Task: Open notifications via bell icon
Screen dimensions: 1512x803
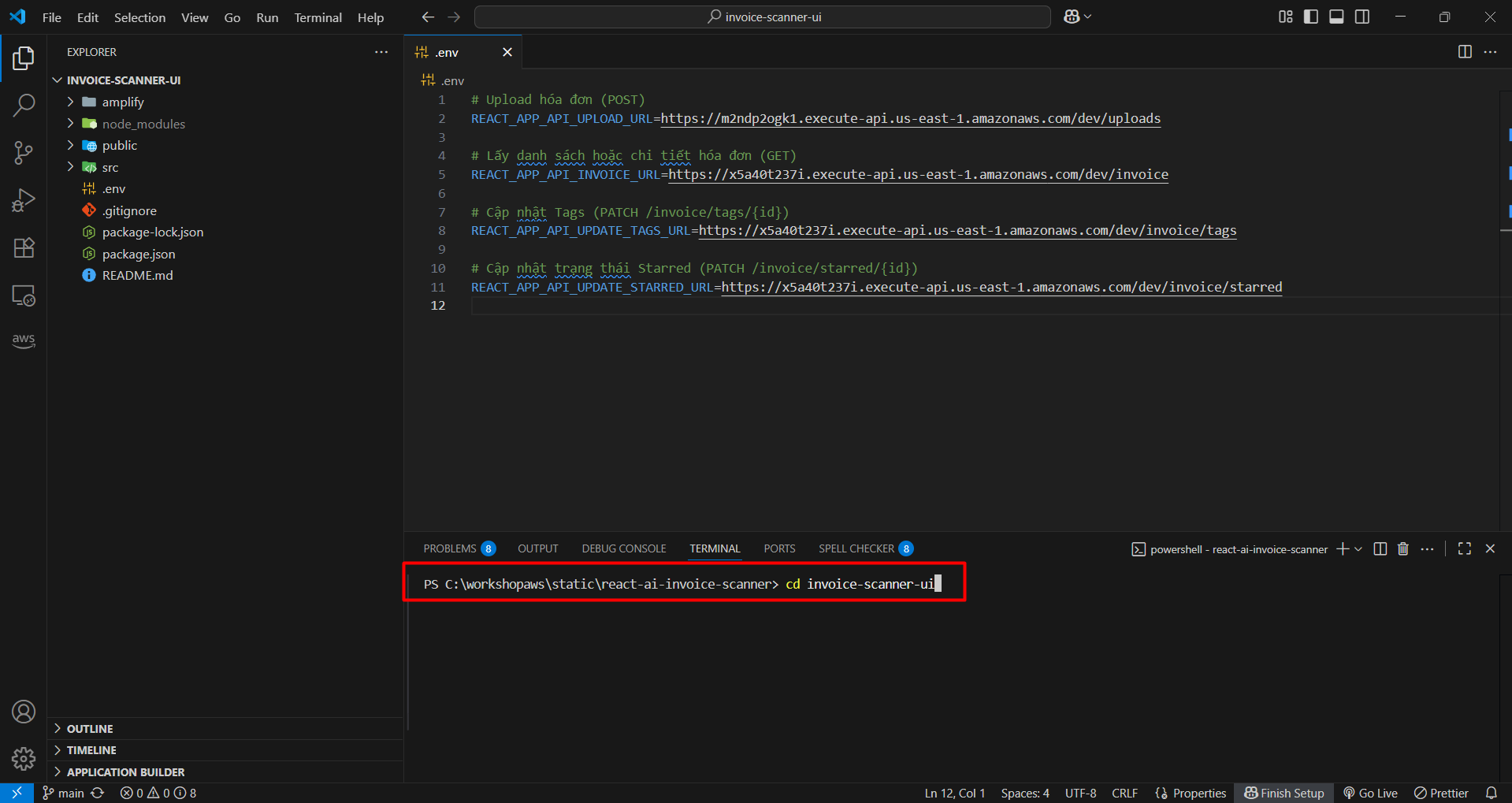Action: pos(1492,793)
